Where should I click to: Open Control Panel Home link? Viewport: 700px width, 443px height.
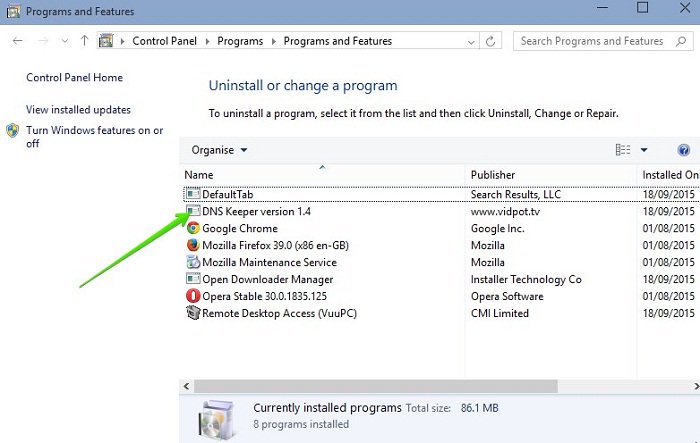coord(74,77)
